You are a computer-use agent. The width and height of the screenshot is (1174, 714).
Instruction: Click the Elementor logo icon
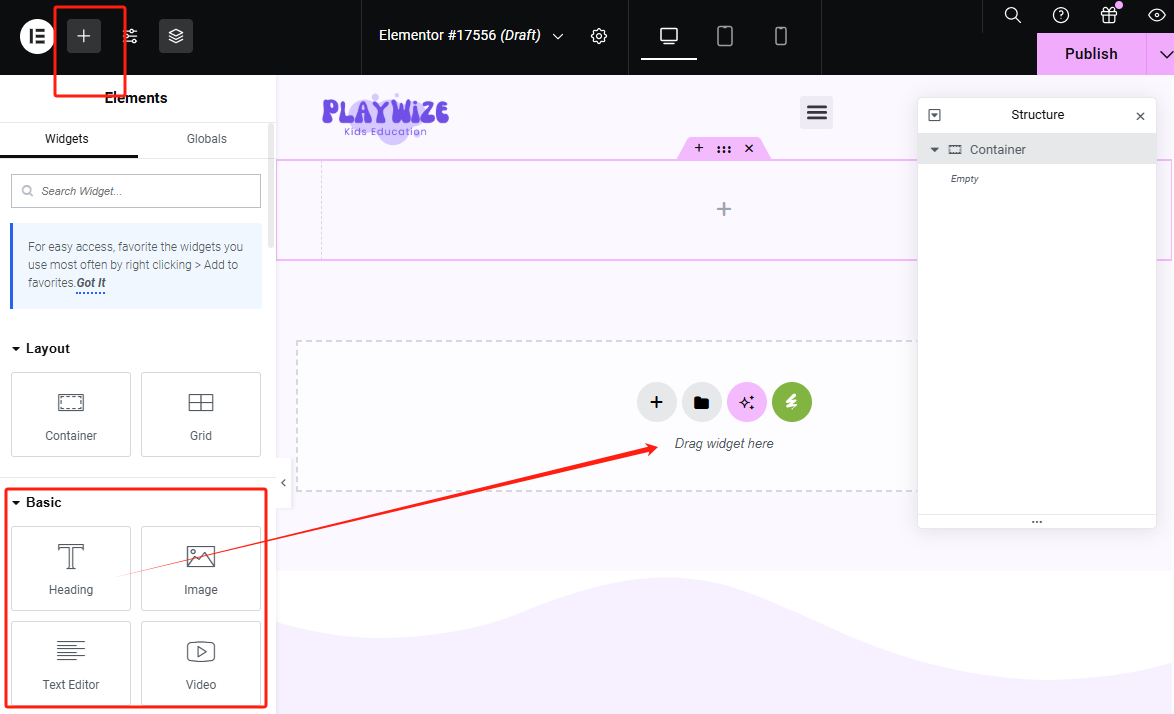[37, 36]
